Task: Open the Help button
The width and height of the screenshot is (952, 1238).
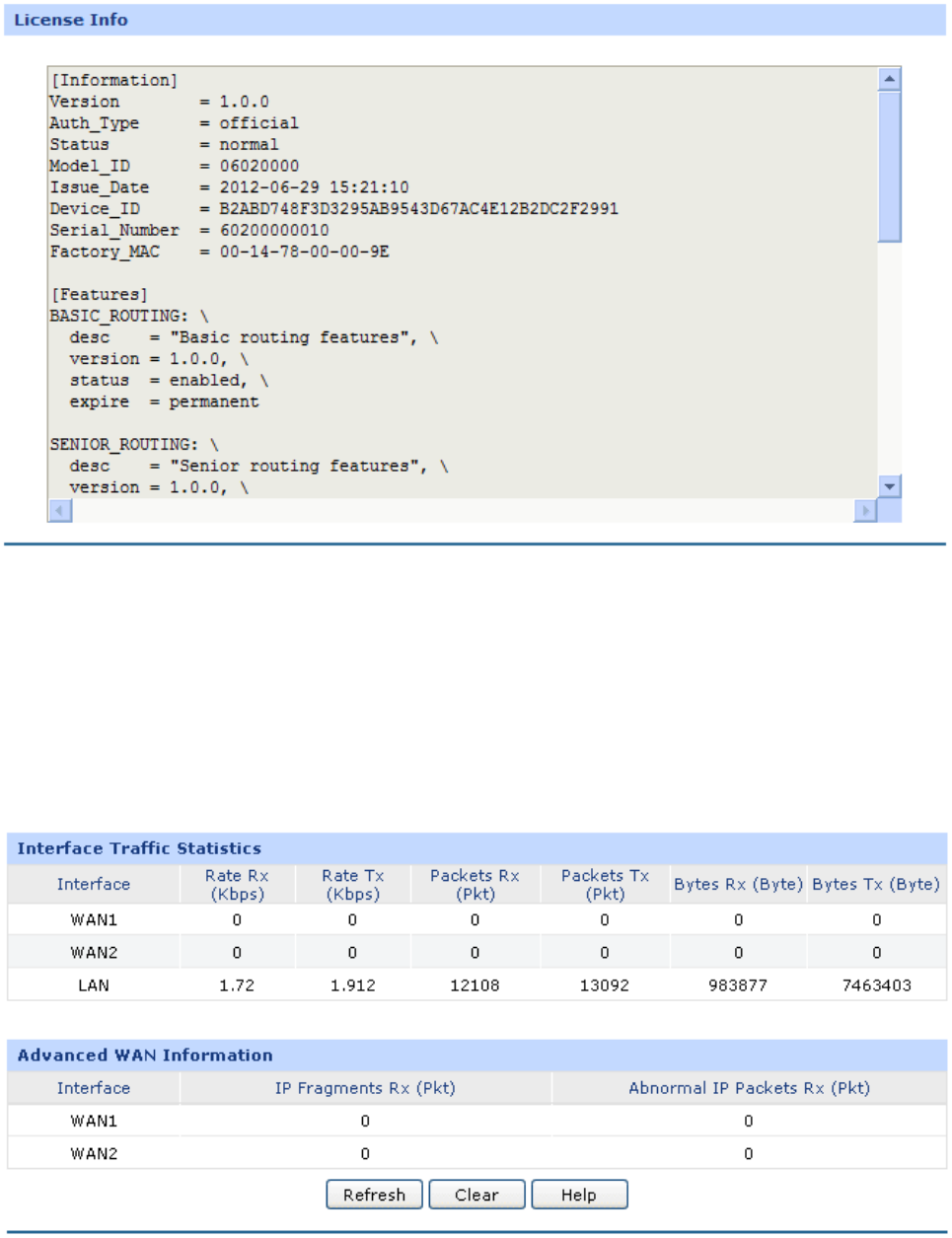Action: coord(579,1195)
